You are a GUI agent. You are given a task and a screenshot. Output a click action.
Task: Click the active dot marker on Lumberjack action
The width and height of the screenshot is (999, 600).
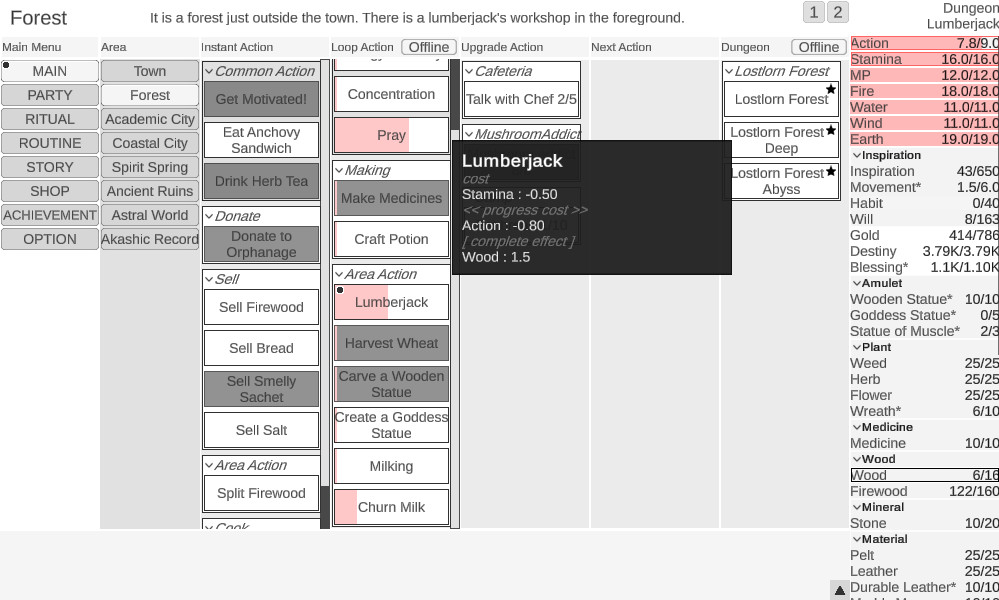pyautogui.click(x=340, y=289)
